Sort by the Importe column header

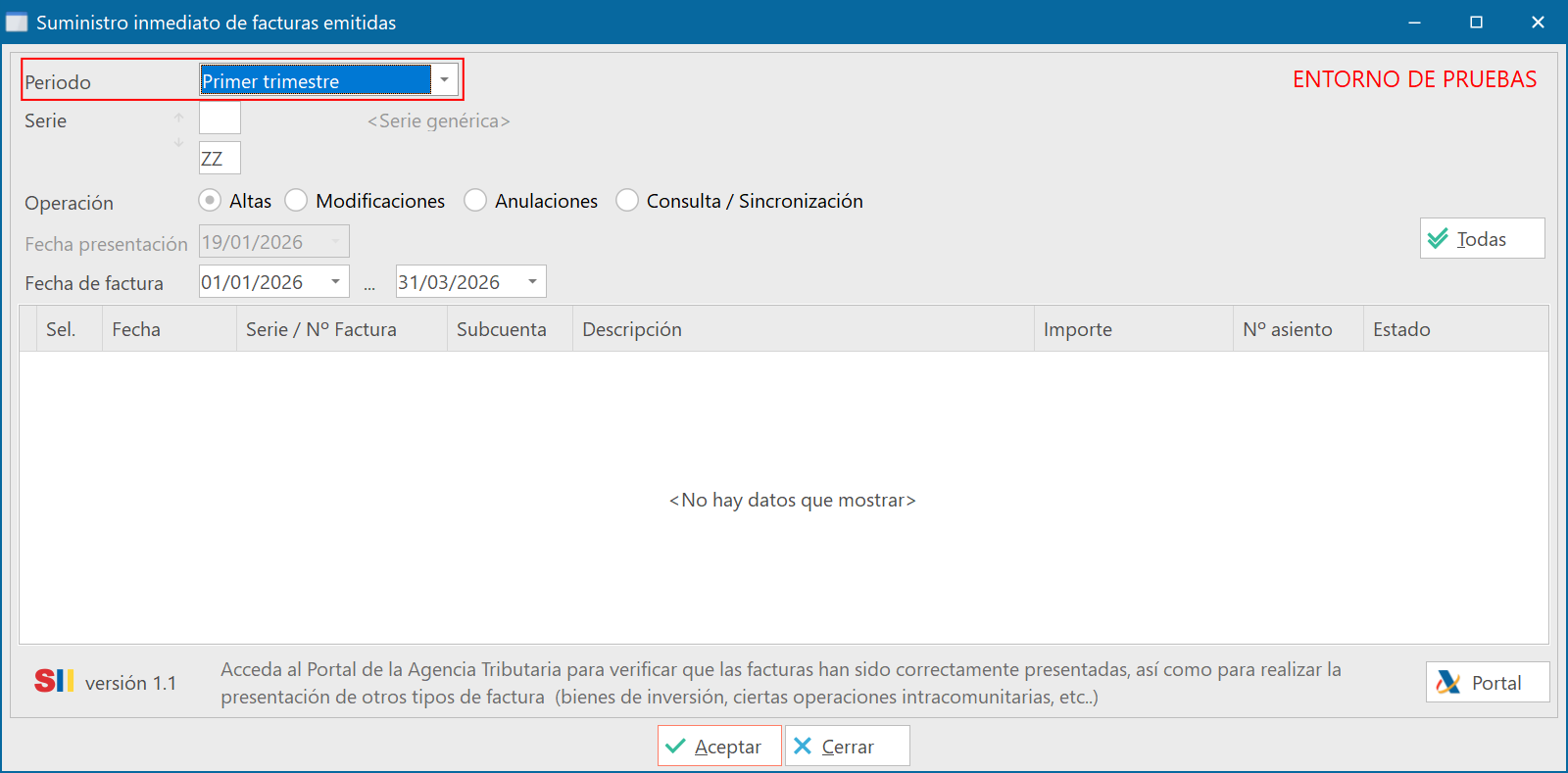click(x=1077, y=330)
